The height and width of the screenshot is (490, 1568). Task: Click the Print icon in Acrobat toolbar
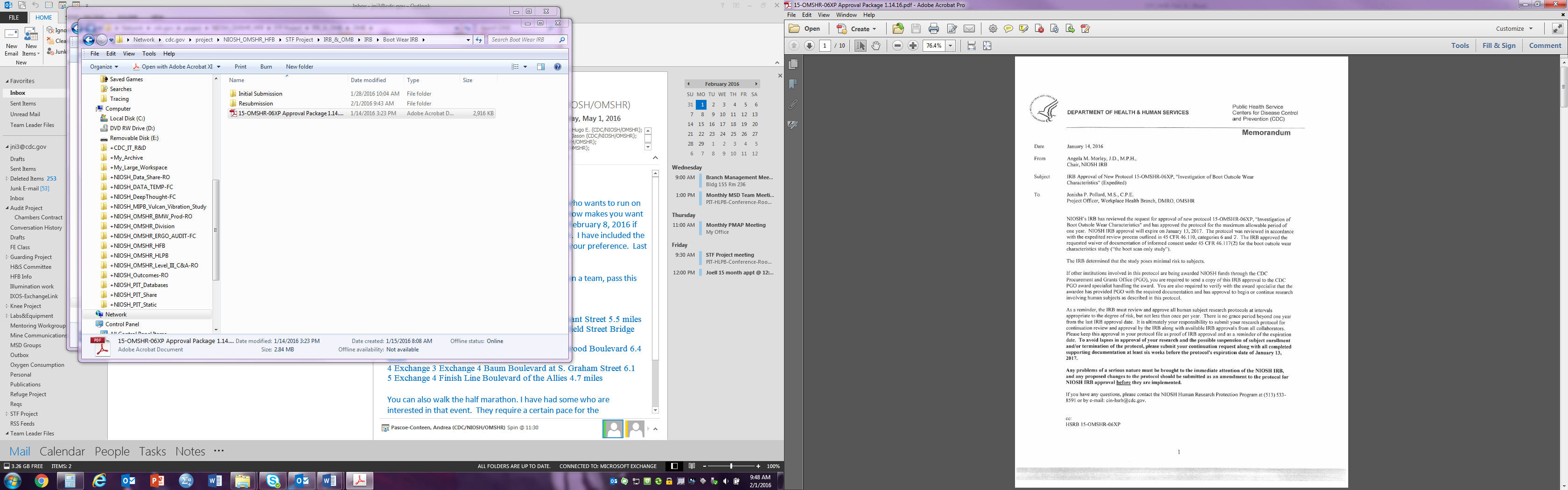(933, 28)
